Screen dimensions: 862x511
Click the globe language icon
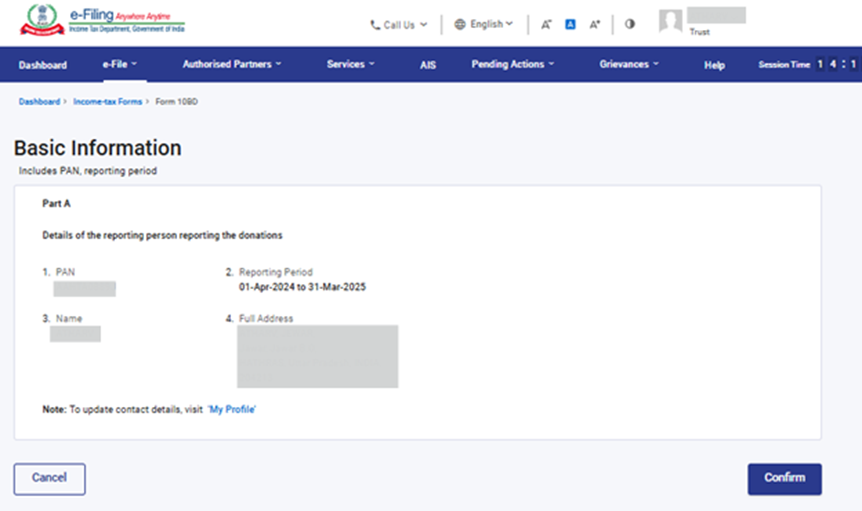tap(460, 24)
